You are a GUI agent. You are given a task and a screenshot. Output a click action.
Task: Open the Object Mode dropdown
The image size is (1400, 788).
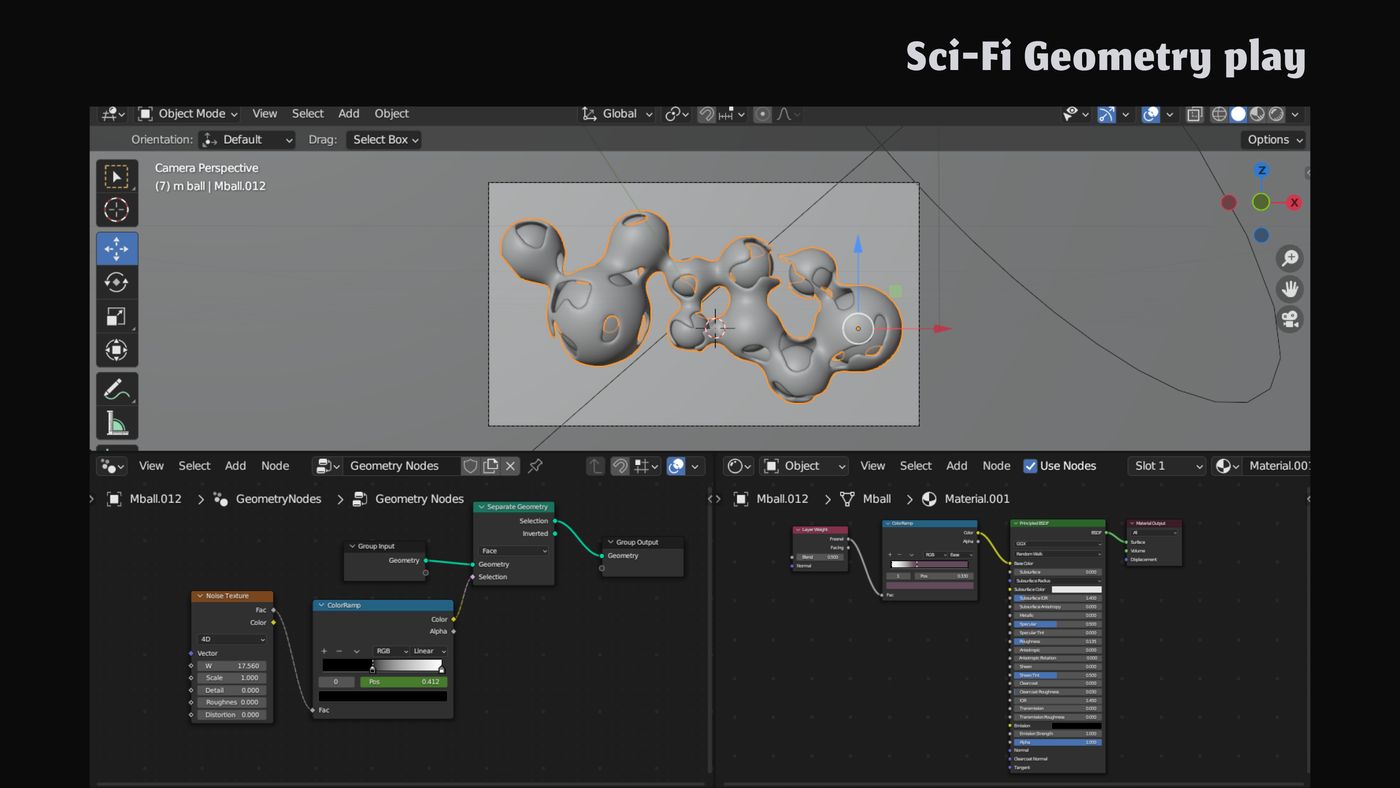pyautogui.click(x=188, y=114)
